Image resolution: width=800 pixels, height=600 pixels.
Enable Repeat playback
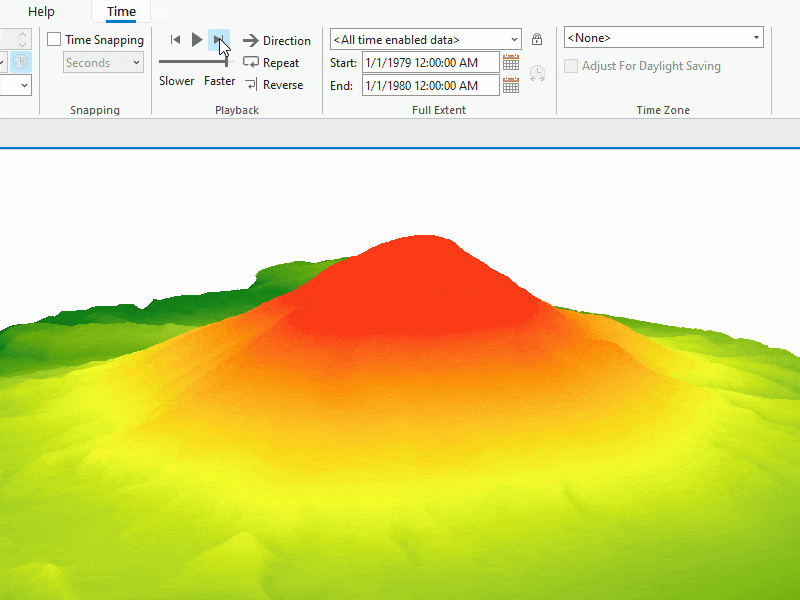271,62
